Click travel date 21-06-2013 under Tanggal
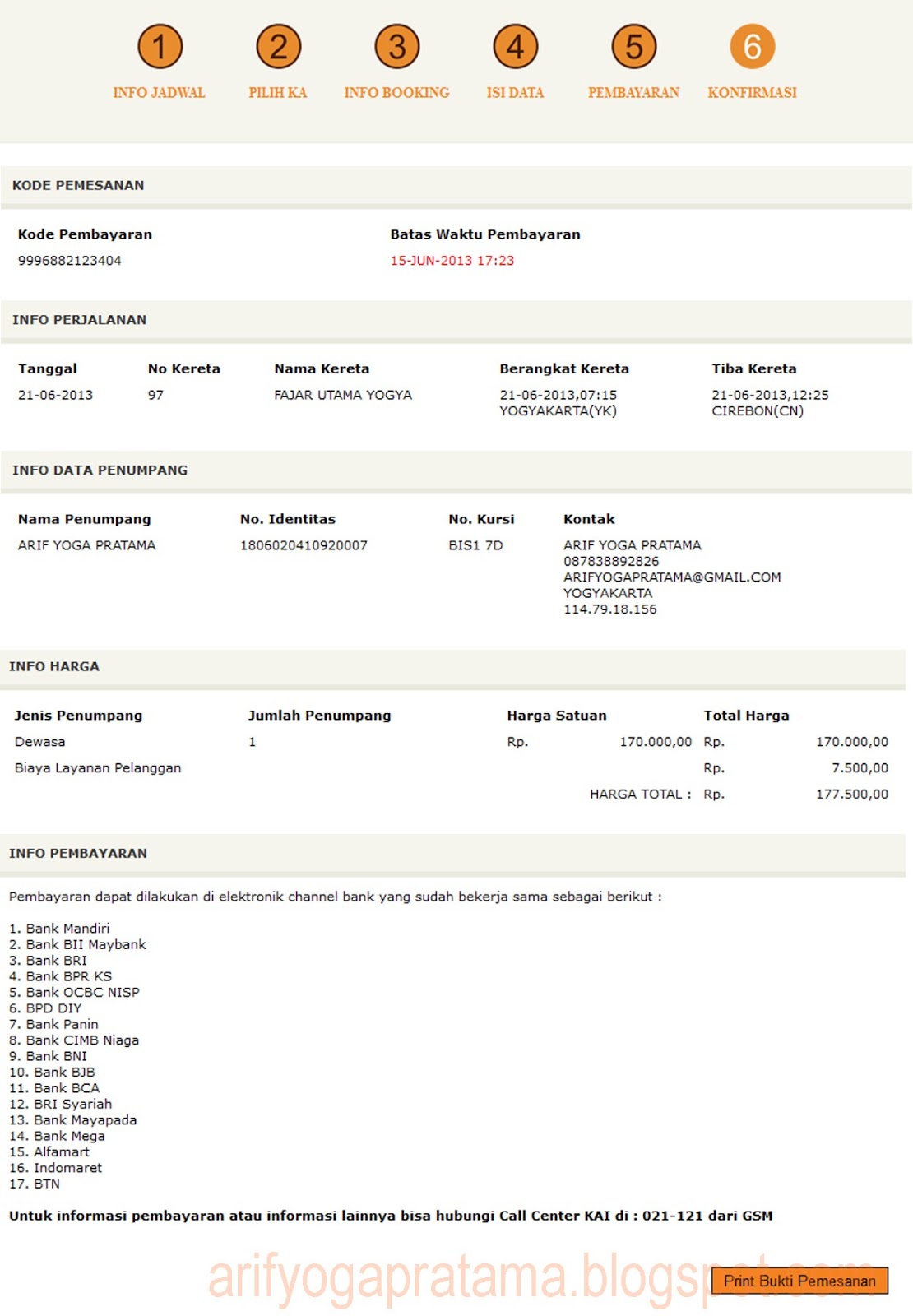913x1316 pixels. click(55, 395)
